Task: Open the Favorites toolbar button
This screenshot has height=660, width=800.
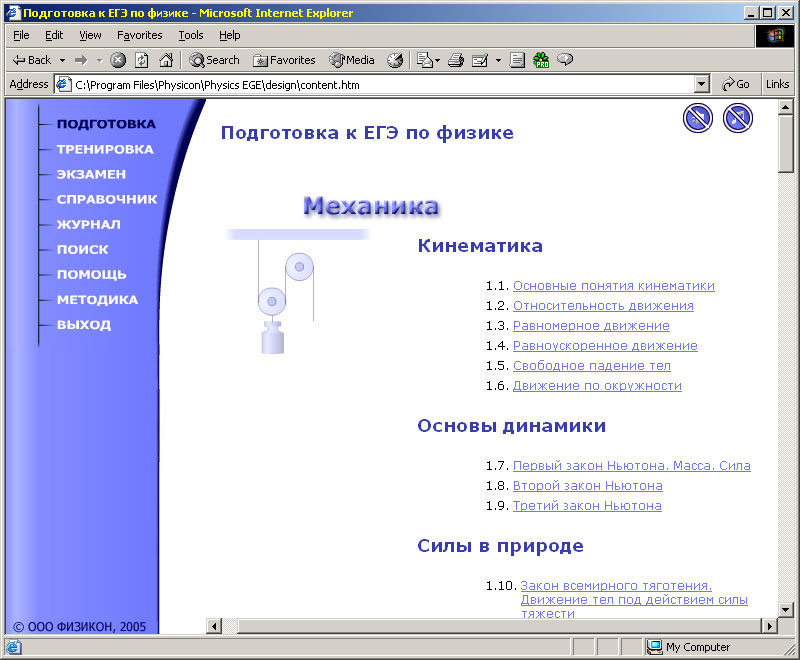Action: click(x=284, y=60)
